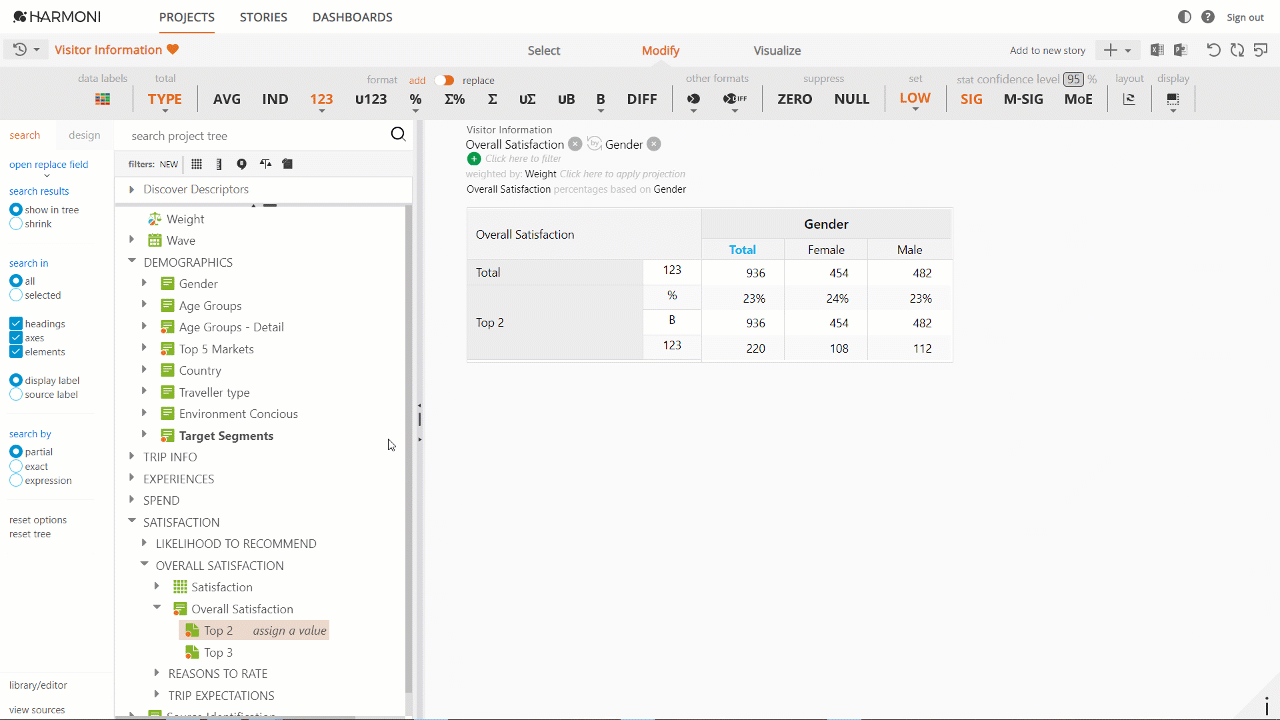
Task: Select 'source label' radio option
Action: (16, 394)
